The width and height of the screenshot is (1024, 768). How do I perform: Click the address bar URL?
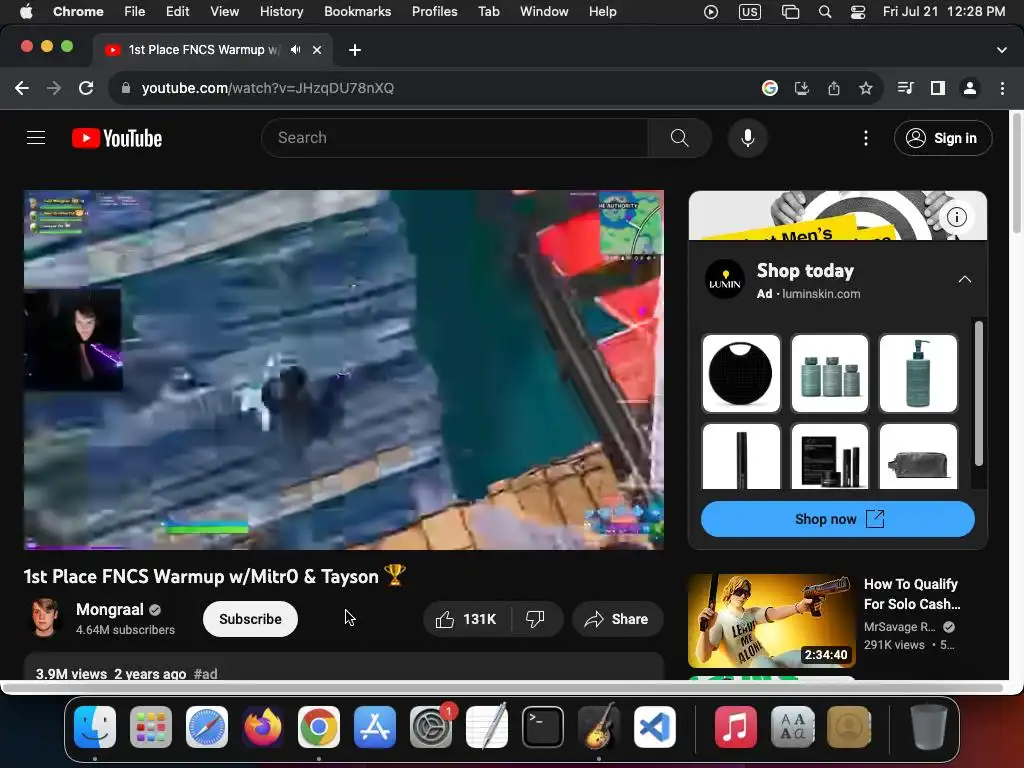tap(268, 88)
